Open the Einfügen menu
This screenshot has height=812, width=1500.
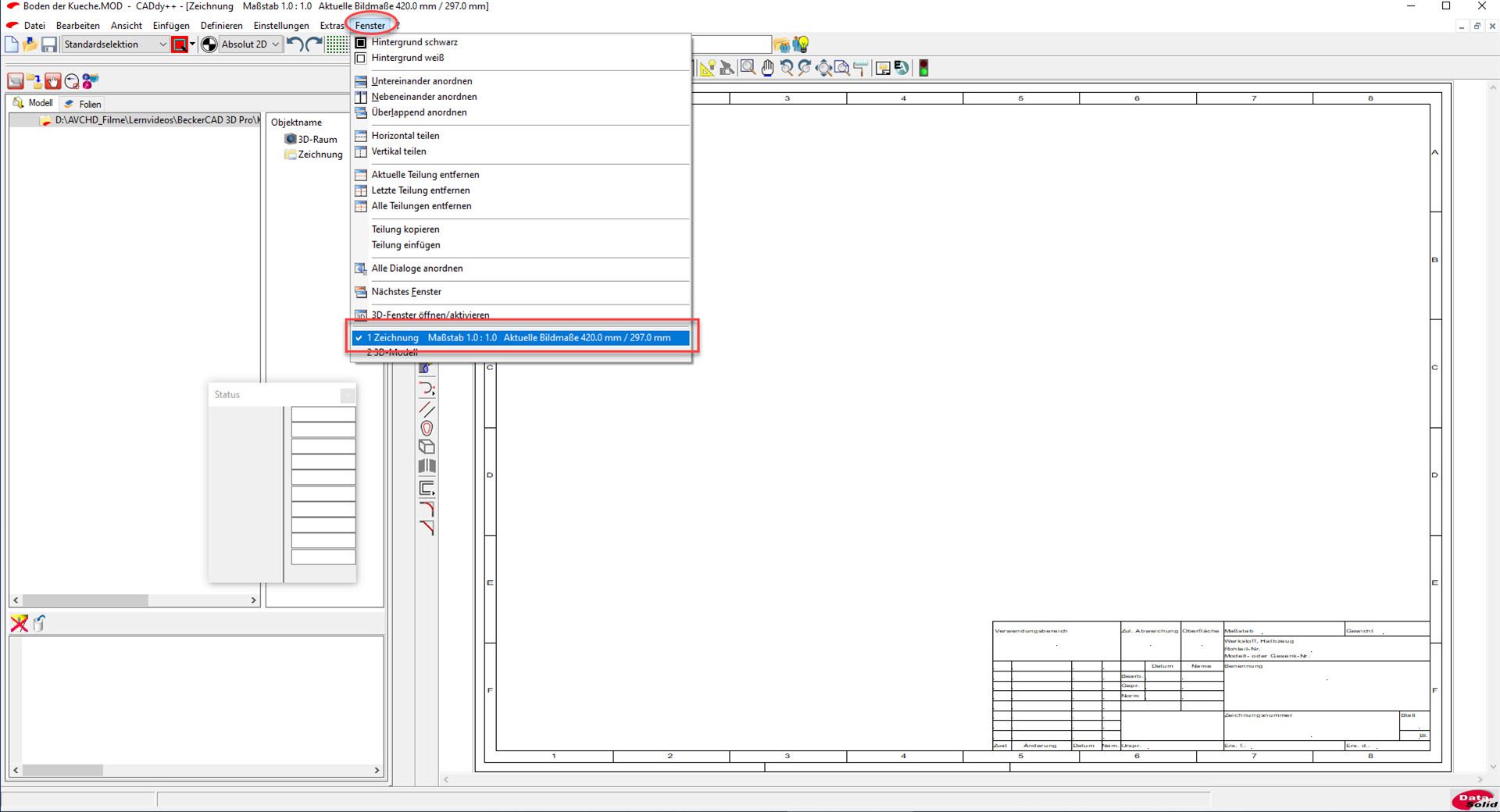point(171,26)
